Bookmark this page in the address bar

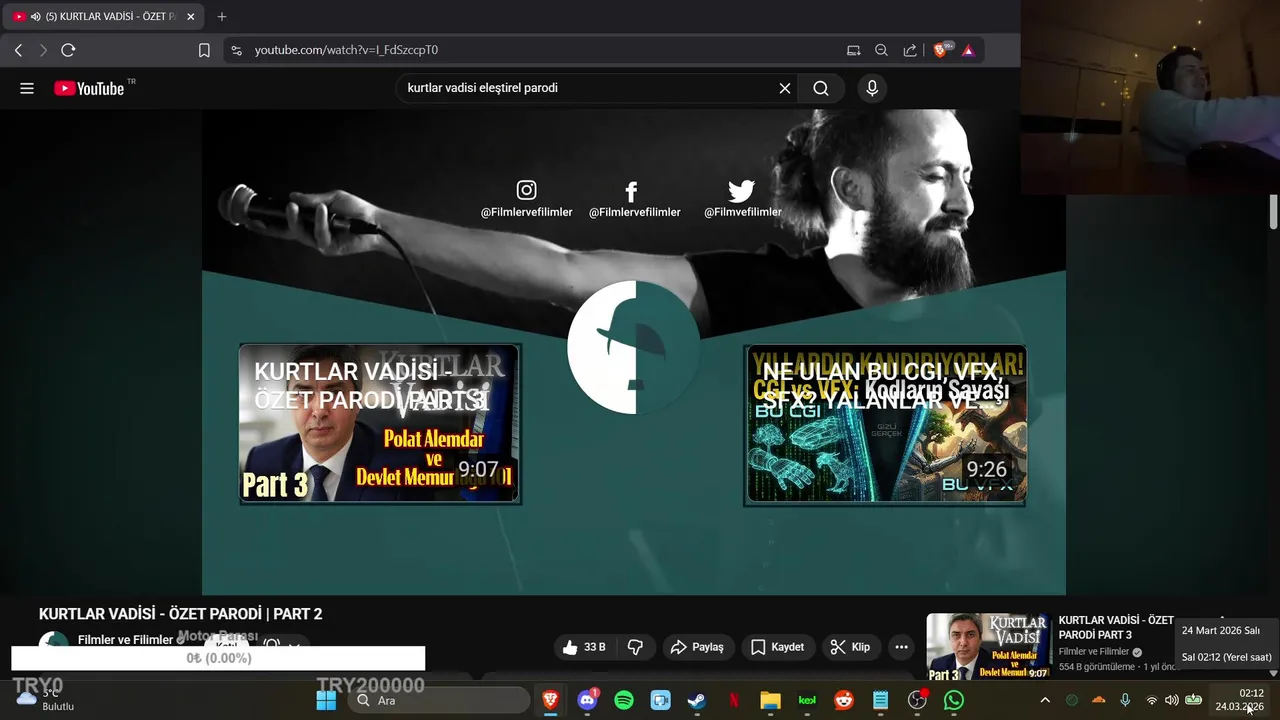[204, 50]
